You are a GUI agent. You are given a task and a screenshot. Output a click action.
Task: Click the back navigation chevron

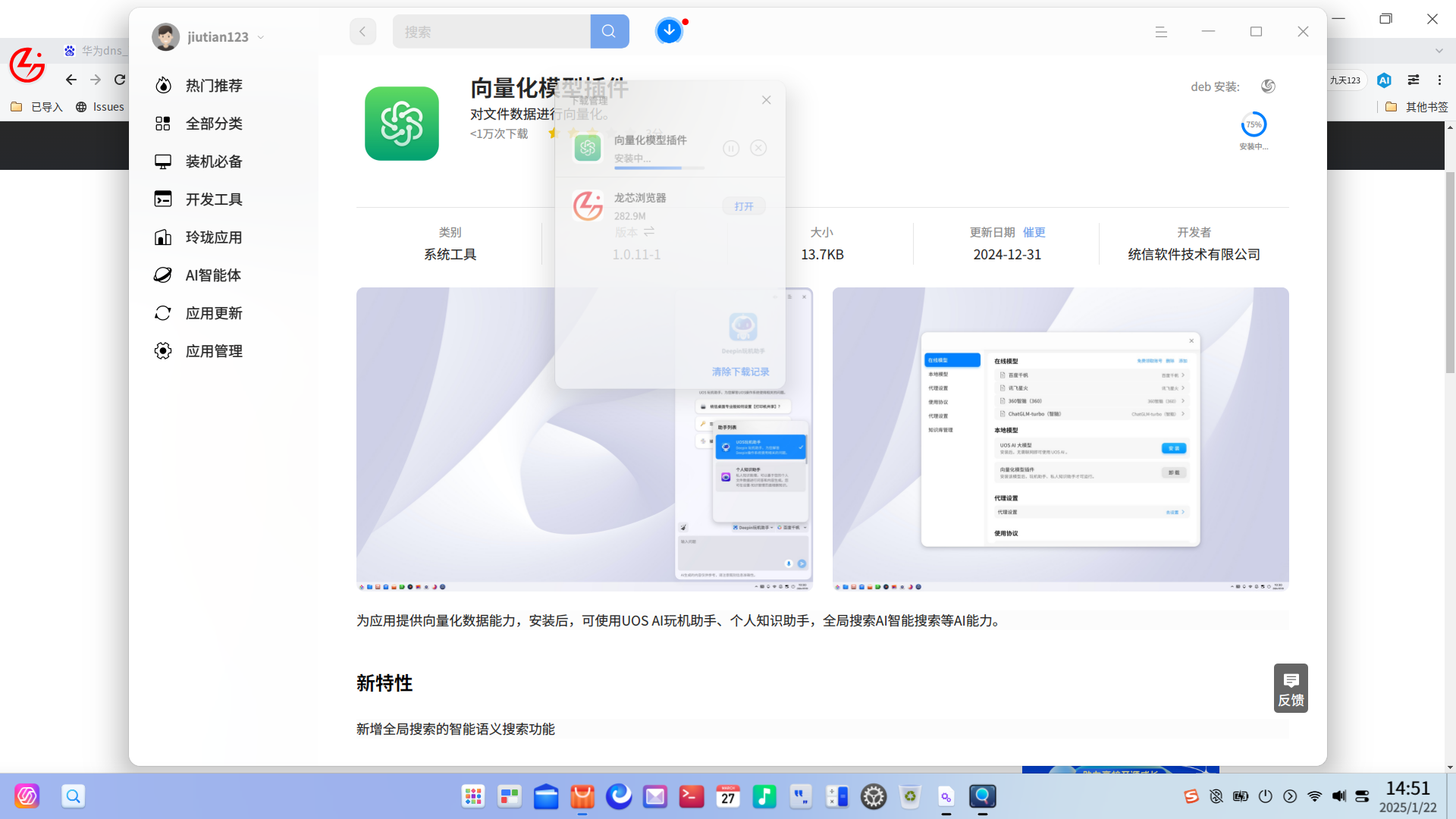coord(362,31)
